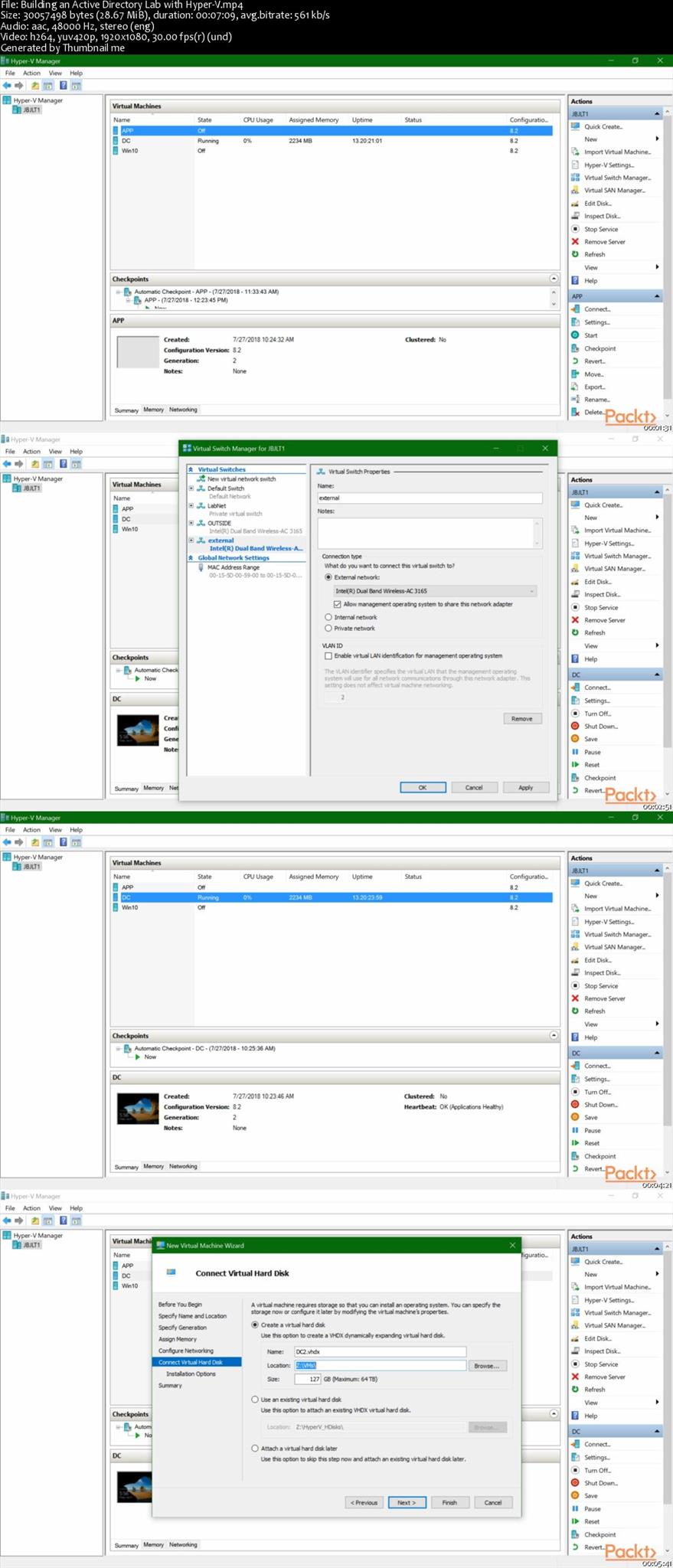Click Remove in Virtual Switch Properties
Screen dimensions: 673x1568
tap(522, 719)
